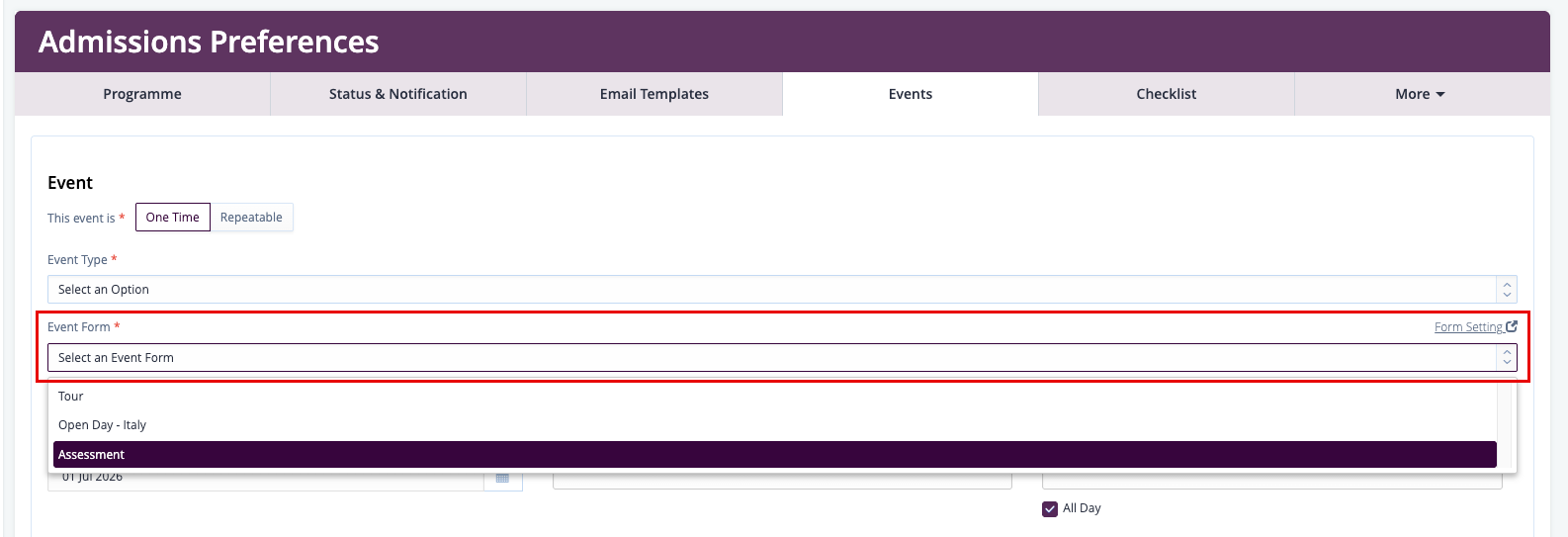Open the Email Templates tab
The height and width of the screenshot is (537, 1568).
coord(654,94)
